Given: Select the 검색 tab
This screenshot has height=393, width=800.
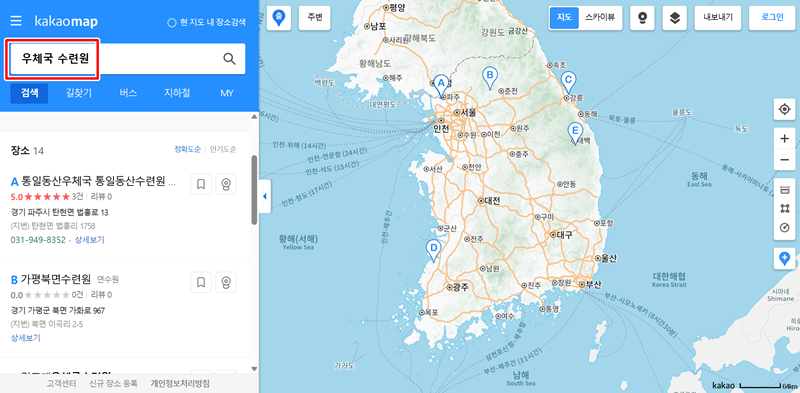Looking at the screenshot, I should (x=30, y=93).
